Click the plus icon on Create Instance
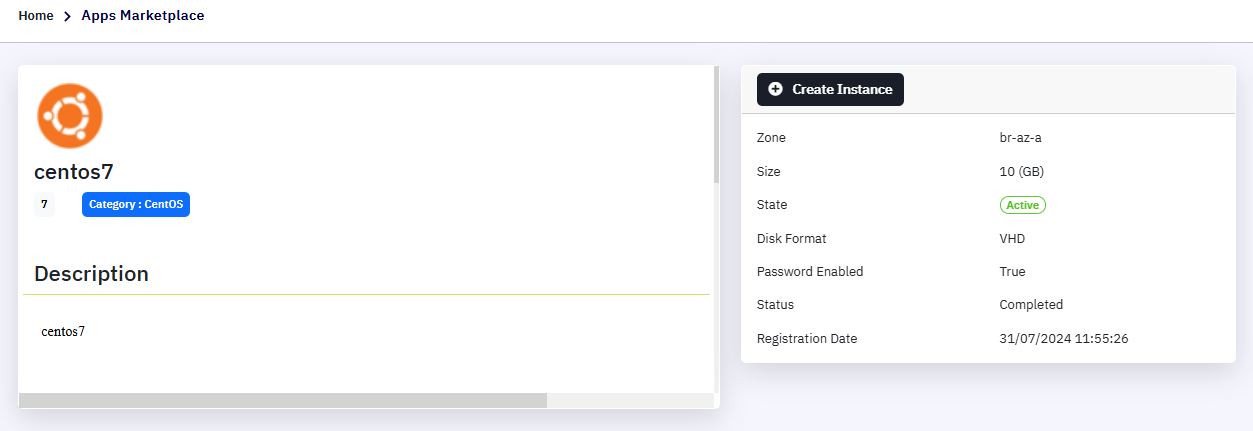Screen dimensions: 1253x431 (775, 89)
